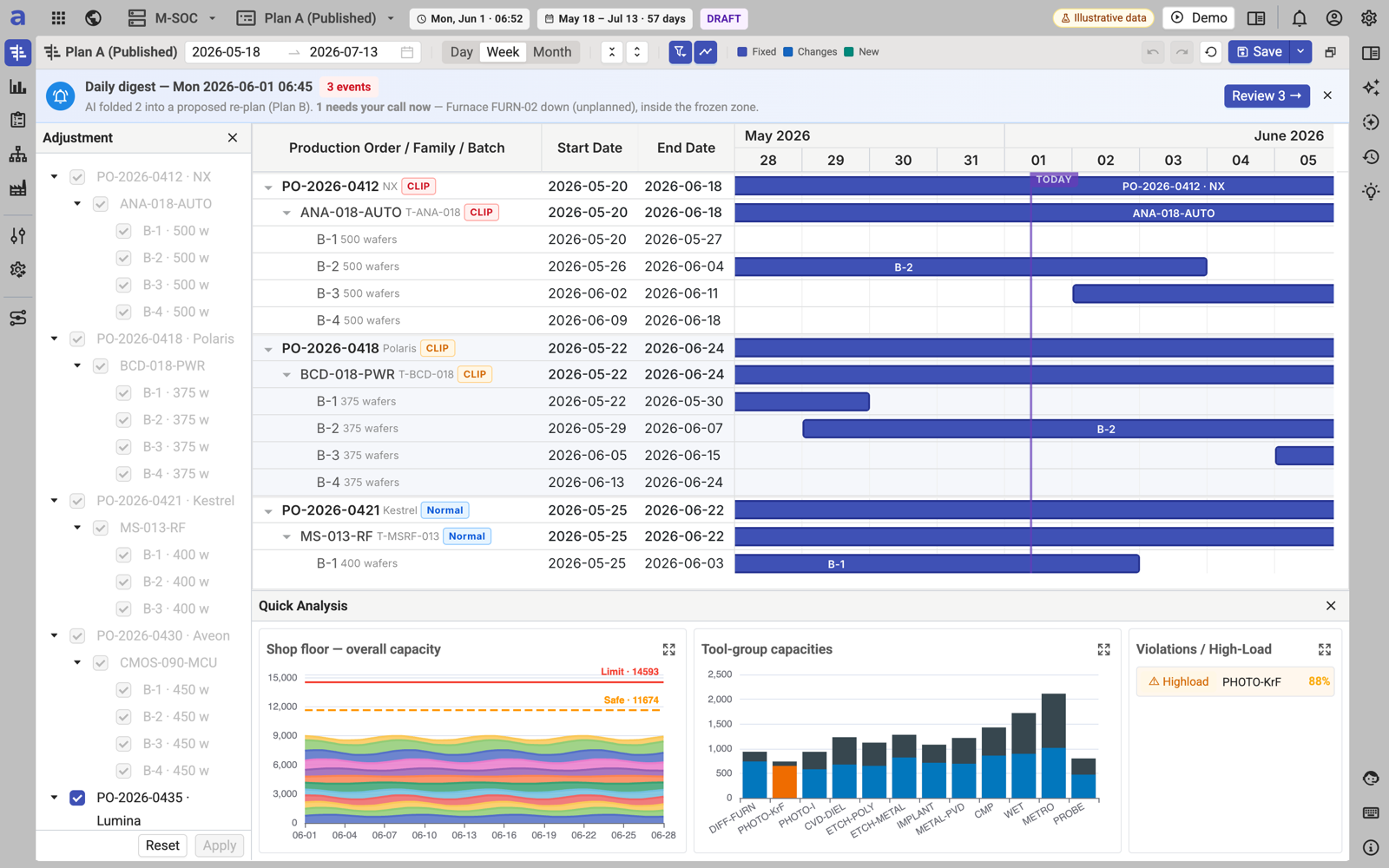Click the lightbulb icon on right rail
Viewport: 1389px width, 868px height.
coord(1371,192)
